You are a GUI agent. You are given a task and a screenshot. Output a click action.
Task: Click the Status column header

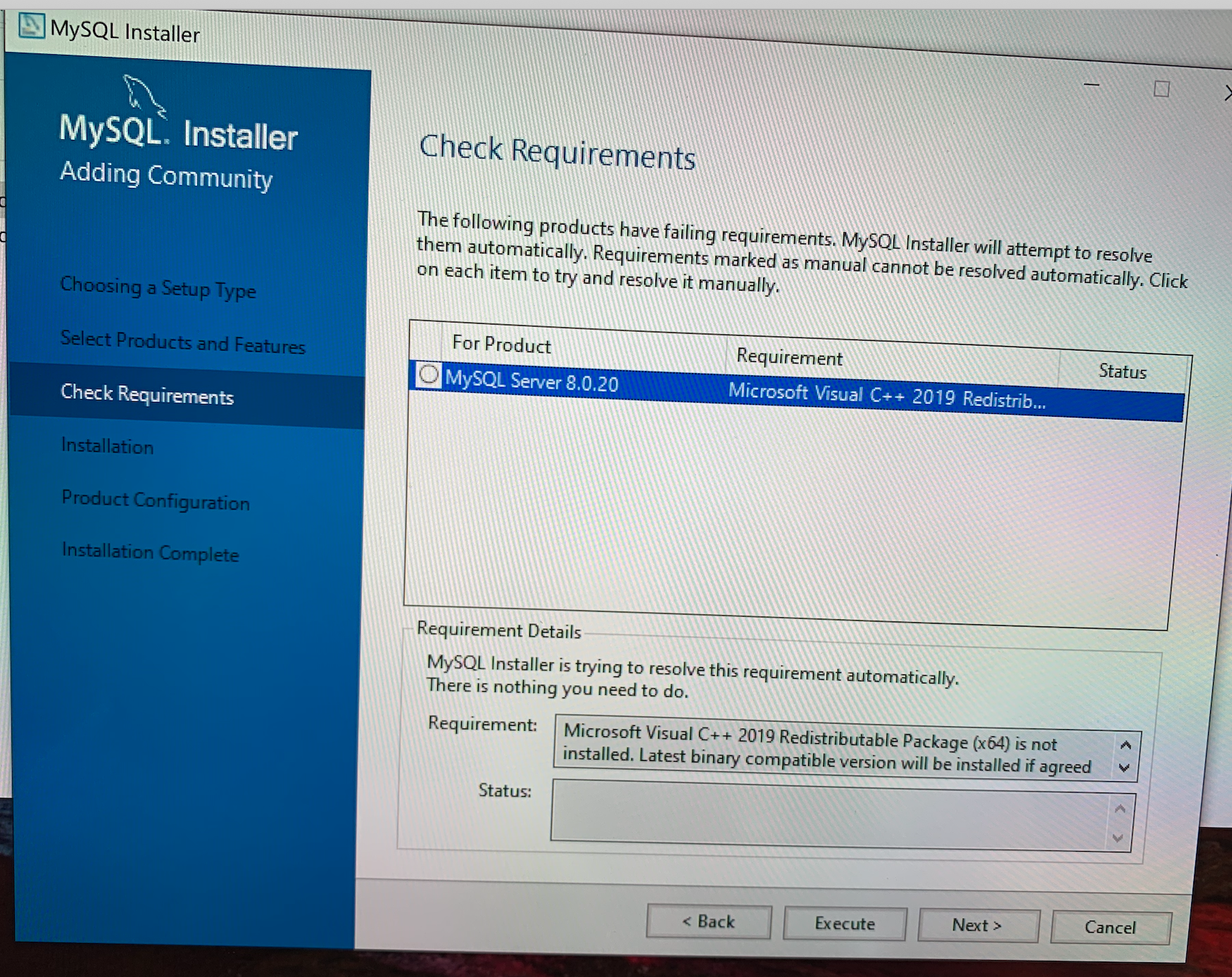1123,371
